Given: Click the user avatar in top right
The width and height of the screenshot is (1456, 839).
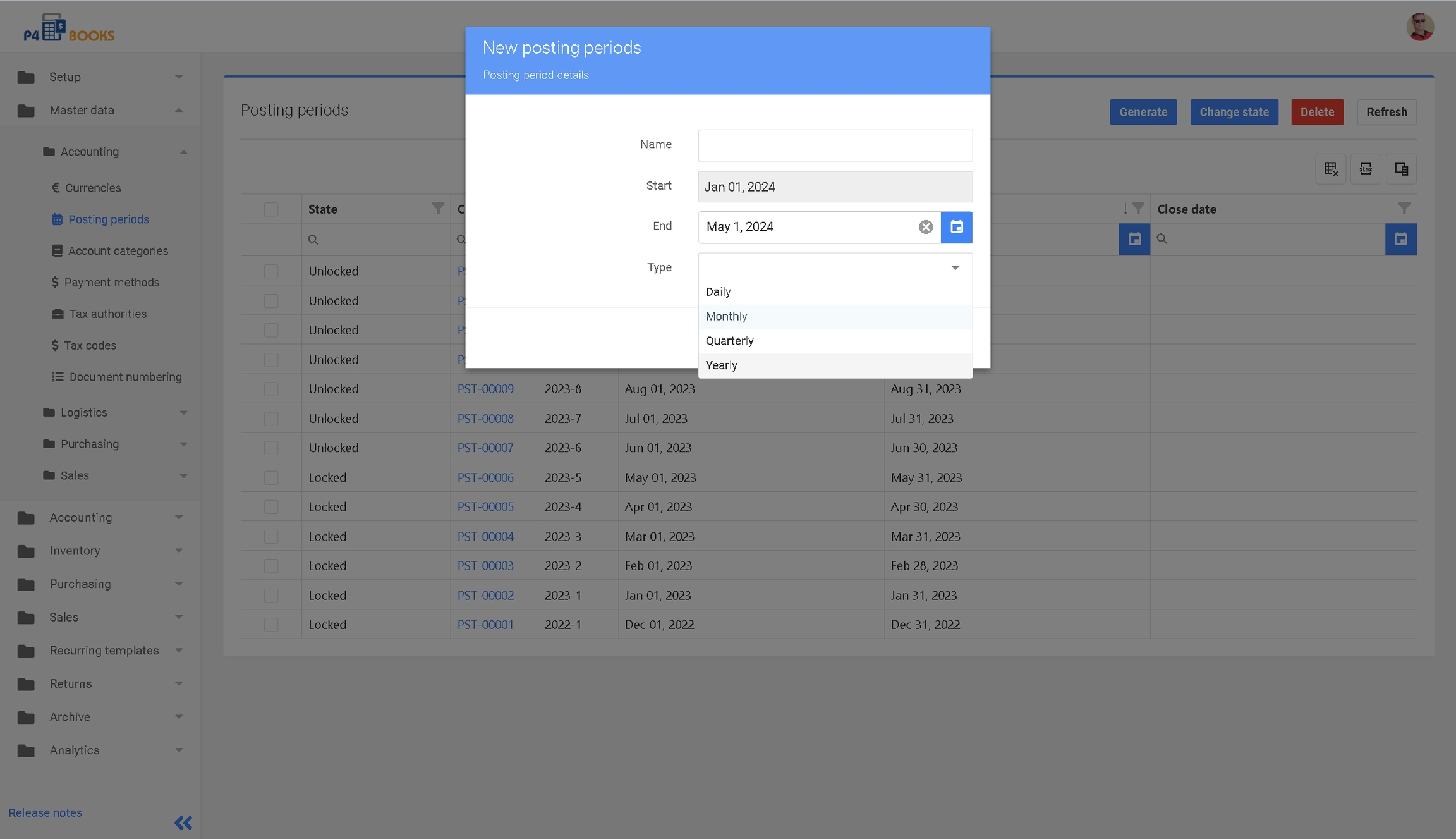Looking at the screenshot, I should pyautogui.click(x=1419, y=27).
